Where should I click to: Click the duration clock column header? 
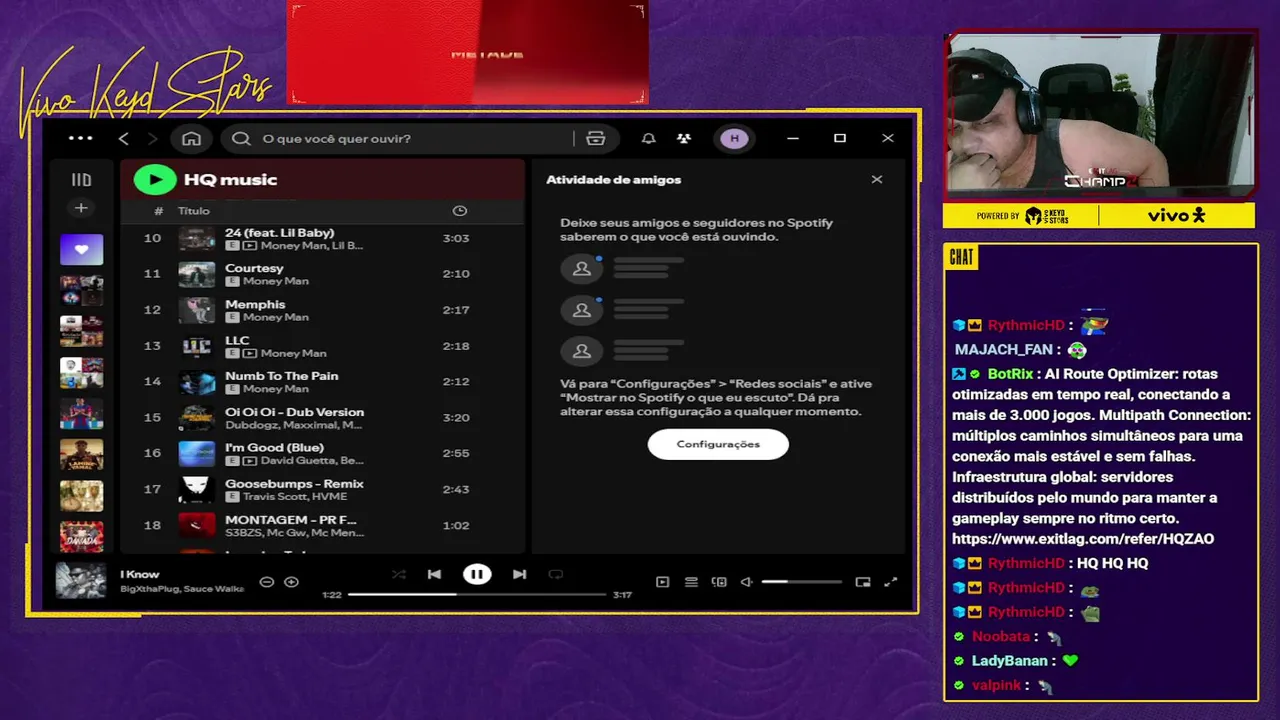[x=459, y=211]
